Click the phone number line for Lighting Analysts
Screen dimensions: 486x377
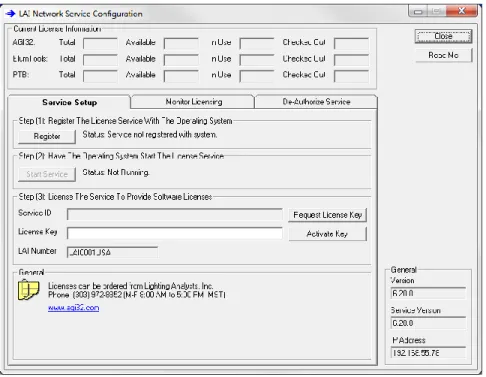pos(137,295)
